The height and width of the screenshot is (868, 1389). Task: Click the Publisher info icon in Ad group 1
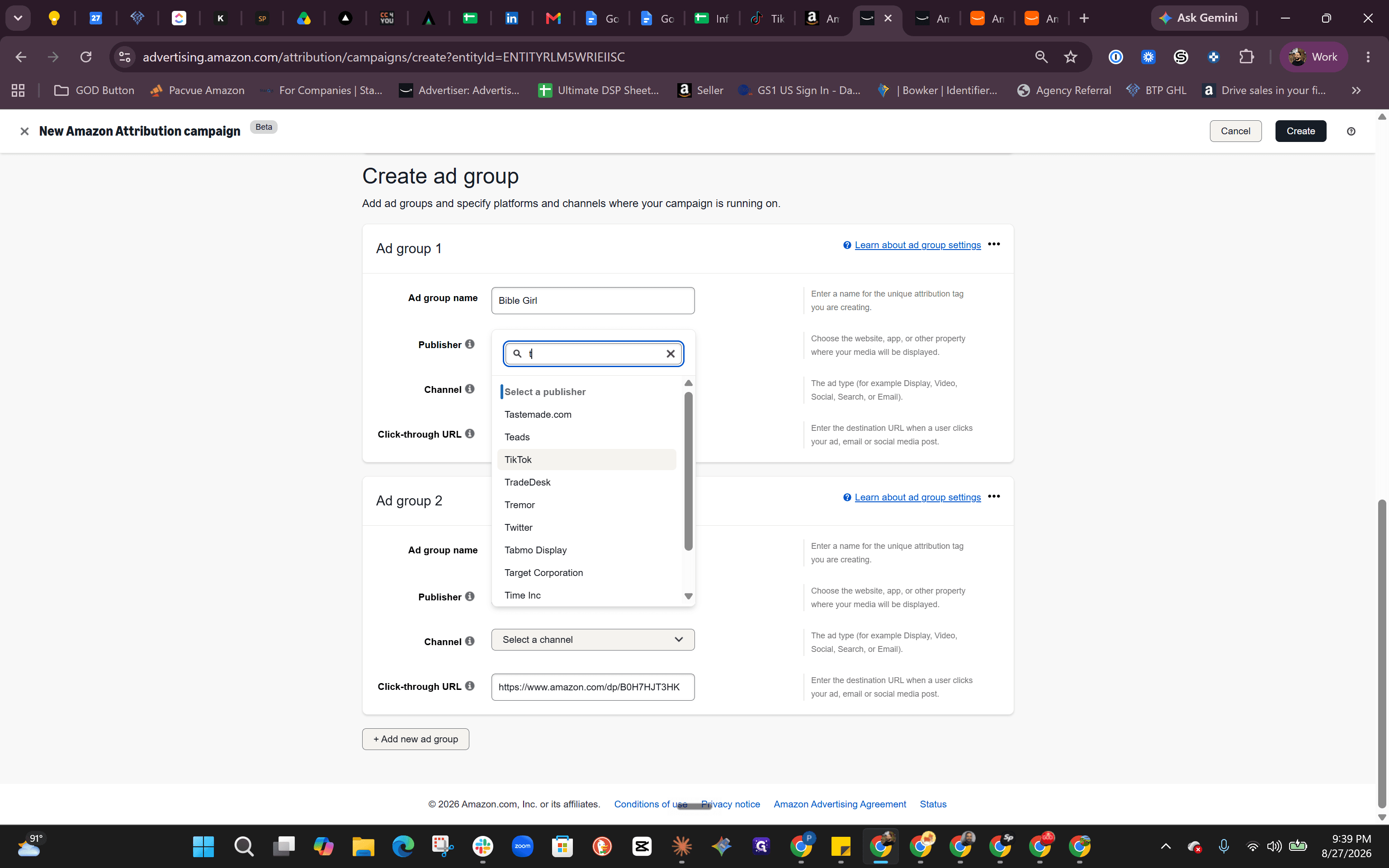coord(469,344)
